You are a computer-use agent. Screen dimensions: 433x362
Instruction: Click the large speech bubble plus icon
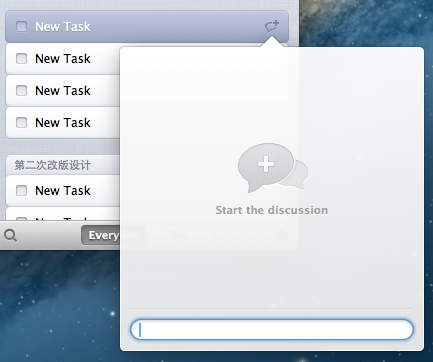tap(273, 168)
